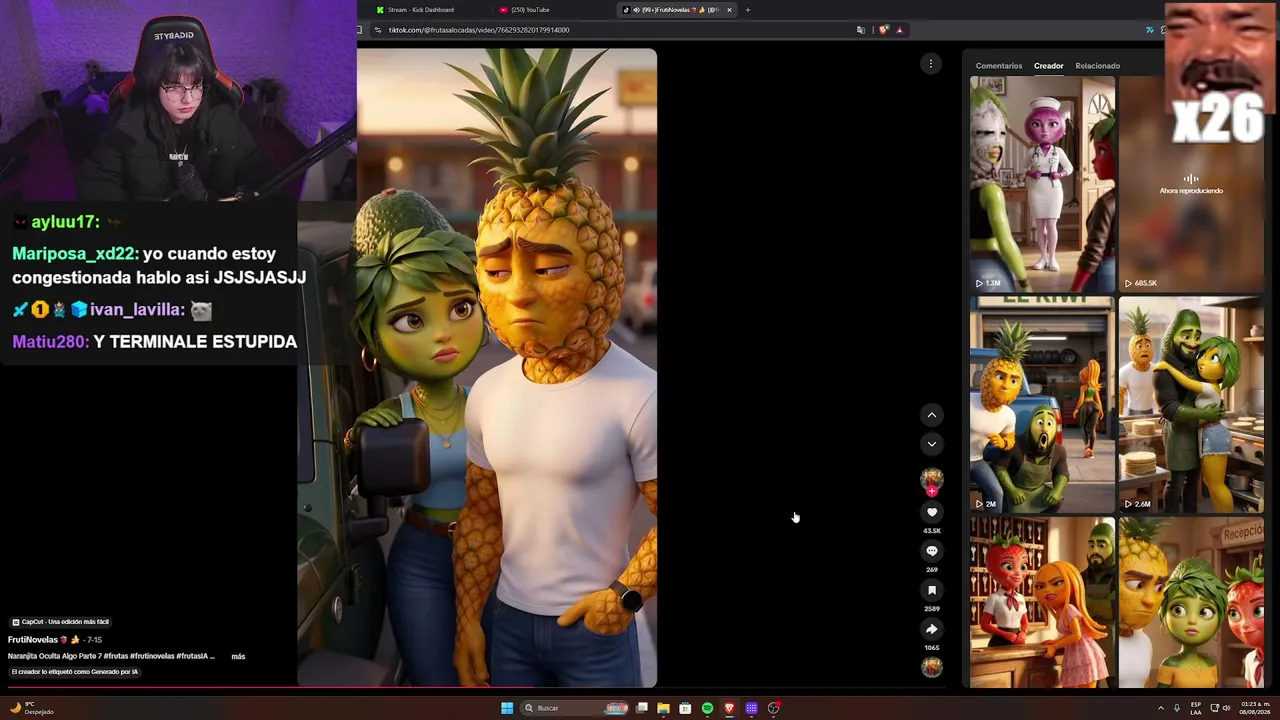Open the Windows Start menu
1280x720 pixels.
pyautogui.click(x=507, y=708)
